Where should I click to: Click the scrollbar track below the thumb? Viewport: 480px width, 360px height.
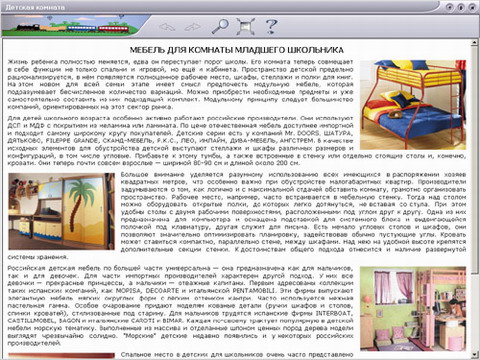(x=474, y=312)
